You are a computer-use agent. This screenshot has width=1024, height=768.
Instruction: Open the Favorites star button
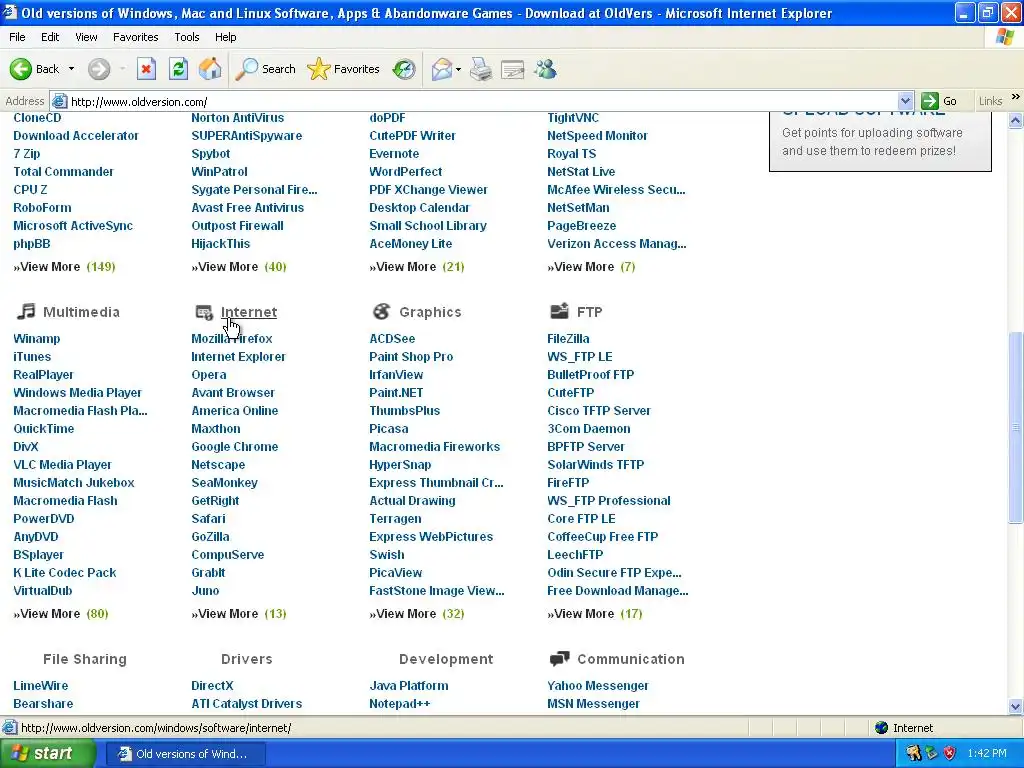(344, 69)
